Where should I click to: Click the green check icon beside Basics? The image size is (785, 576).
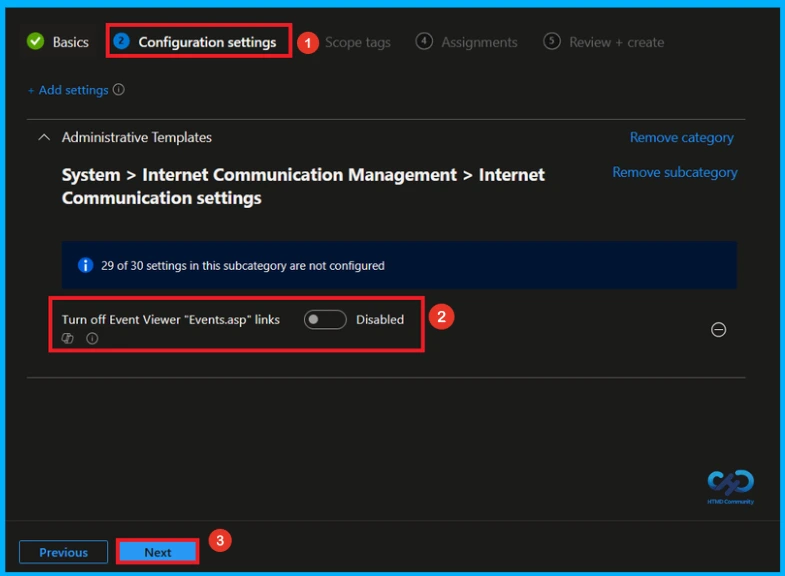36,42
